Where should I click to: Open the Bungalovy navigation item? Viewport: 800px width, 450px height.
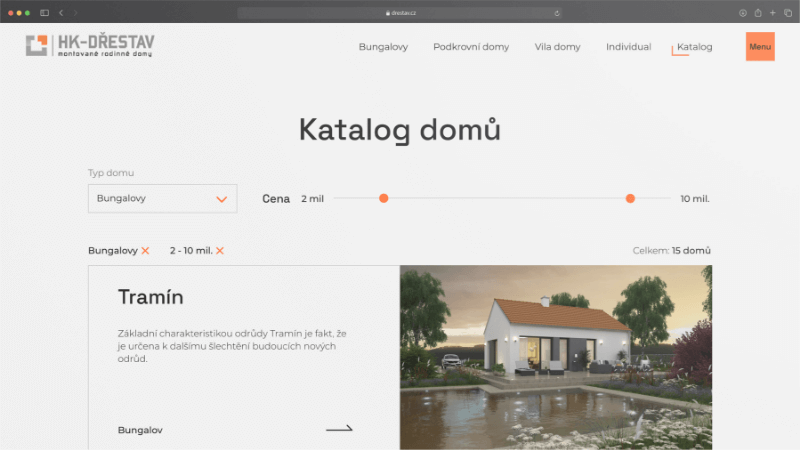pos(383,47)
